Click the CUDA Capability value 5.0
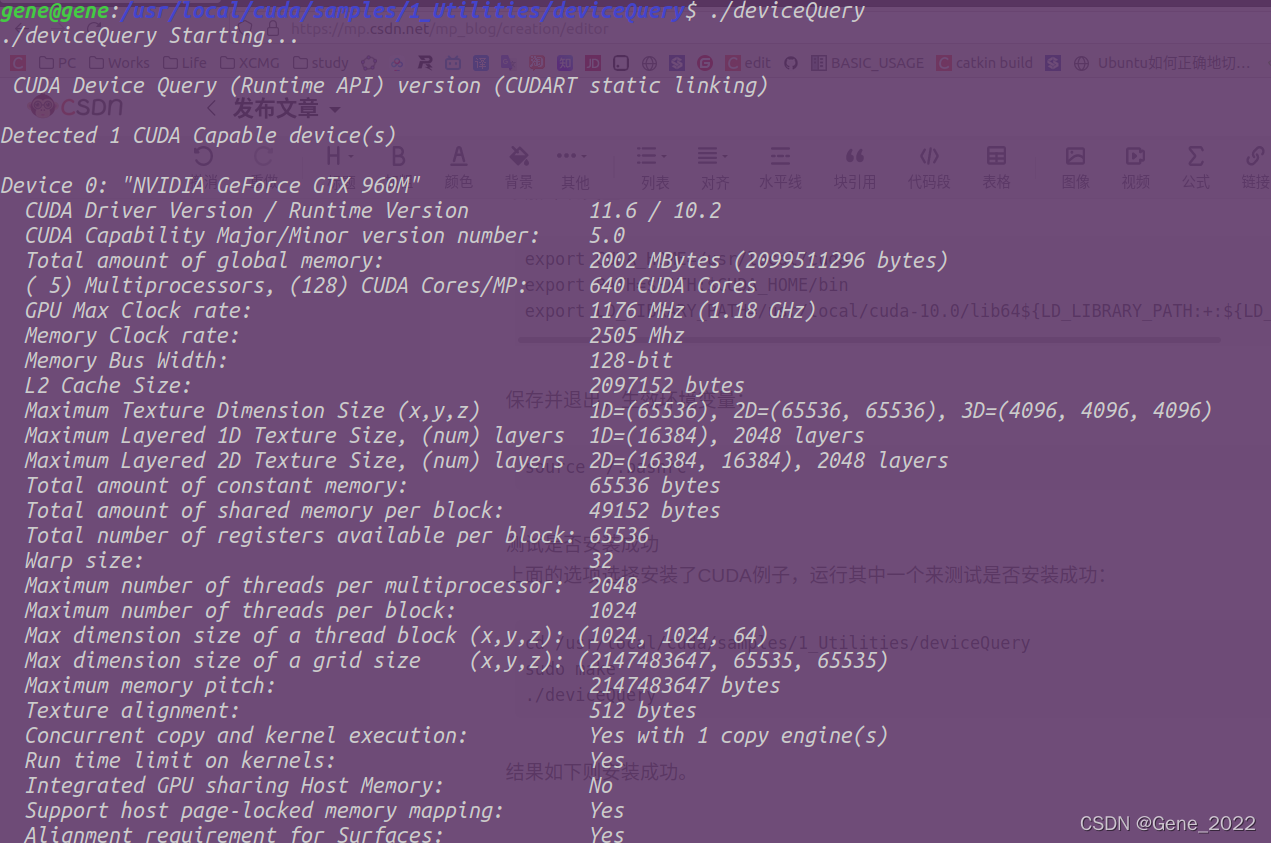Image resolution: width=1271 pixels, height=843 pixels. pos(607,235)
